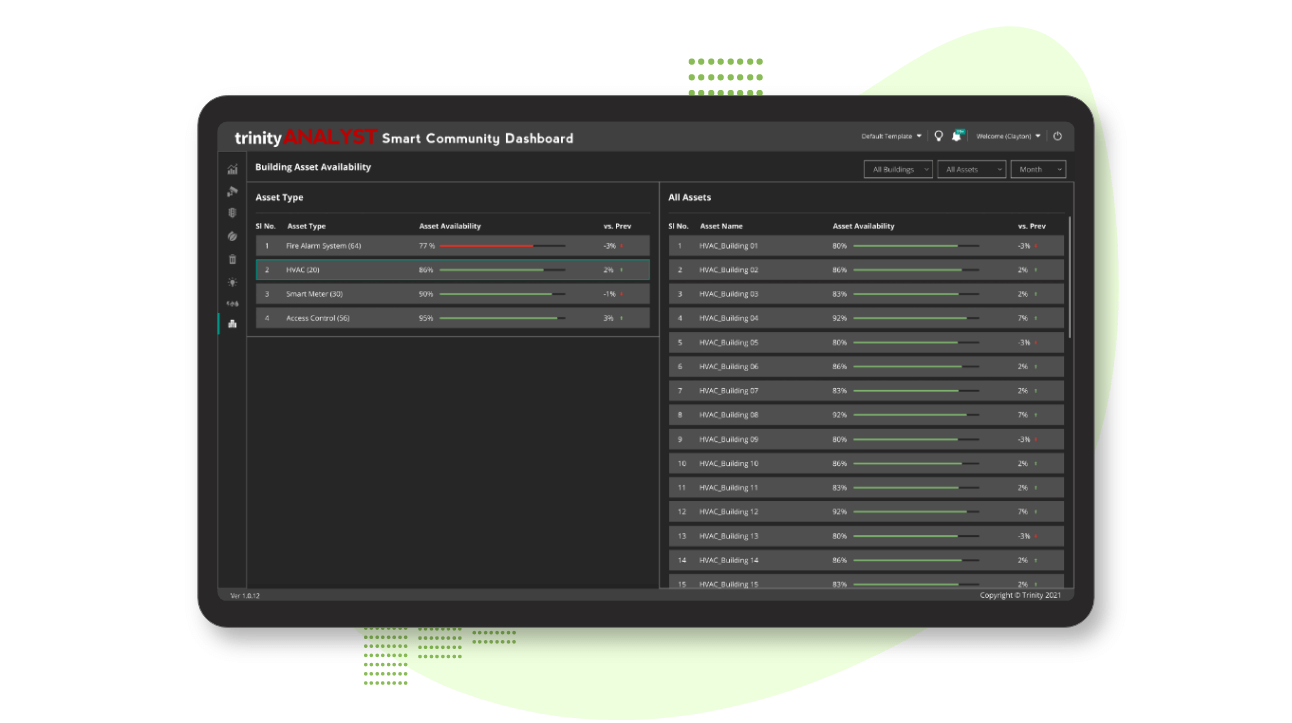
Task: Click the HVAC_Building 13 row
Action: pyautogui.click(x=866, y=536)
